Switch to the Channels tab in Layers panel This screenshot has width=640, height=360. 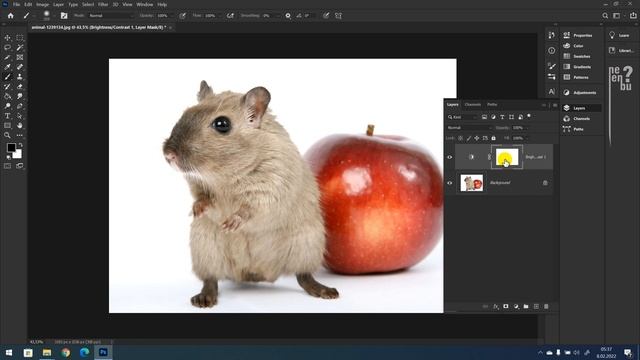[473, 104]
